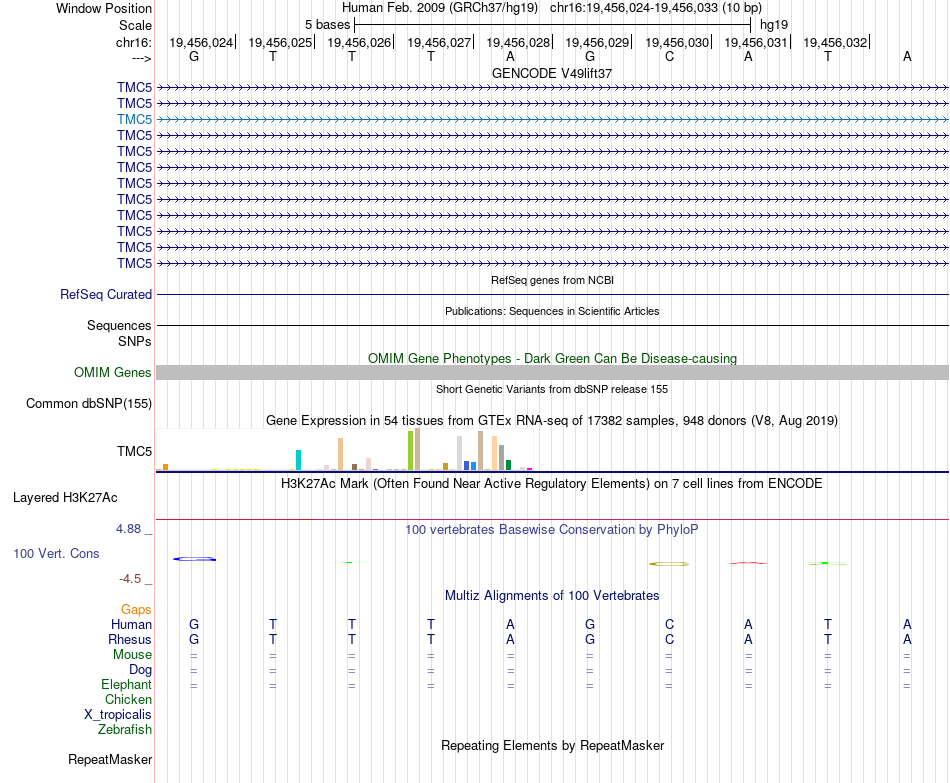Click the GENCODE V49lift37 track title
The image size is (950, 783).
[552, 73]
